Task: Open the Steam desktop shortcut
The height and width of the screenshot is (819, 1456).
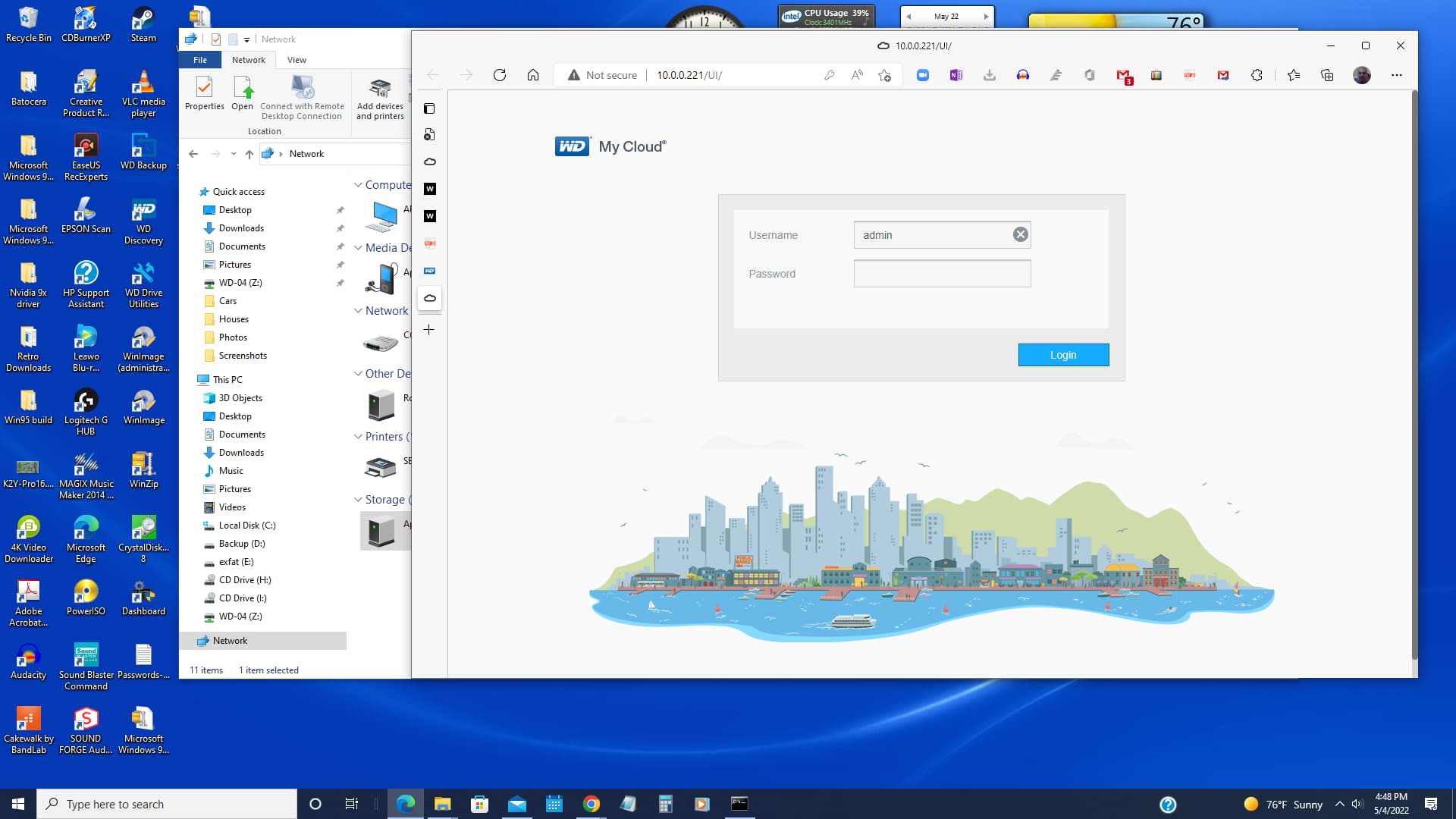Action: click(x=143, y=24)
